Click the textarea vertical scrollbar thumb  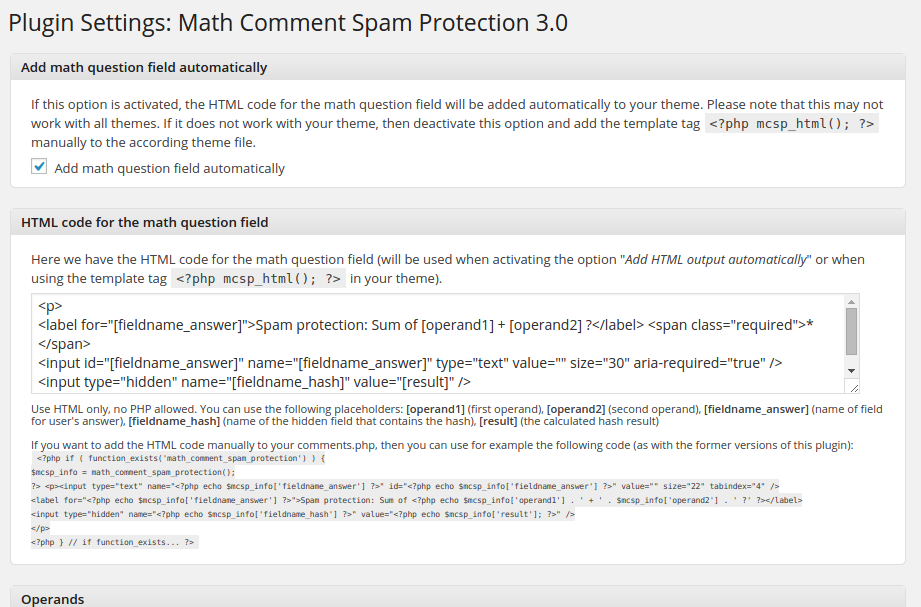pos(851,332)
